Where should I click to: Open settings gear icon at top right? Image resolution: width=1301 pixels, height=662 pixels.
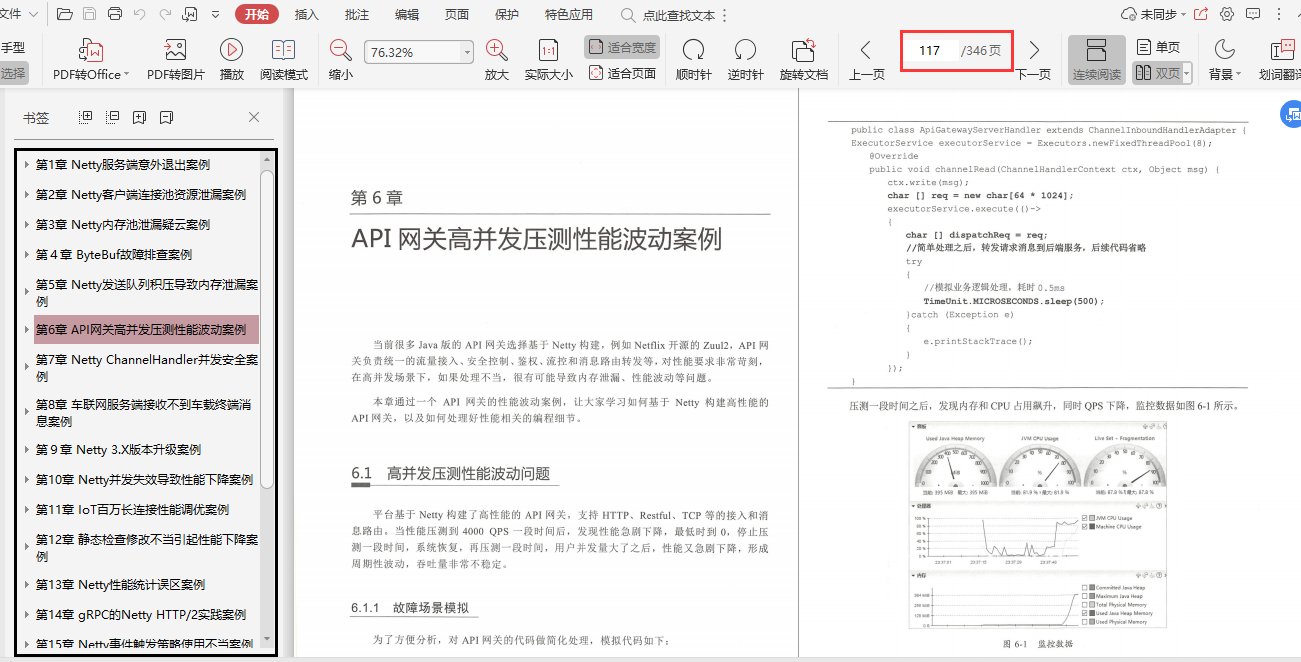click(x=1227, y=15)
